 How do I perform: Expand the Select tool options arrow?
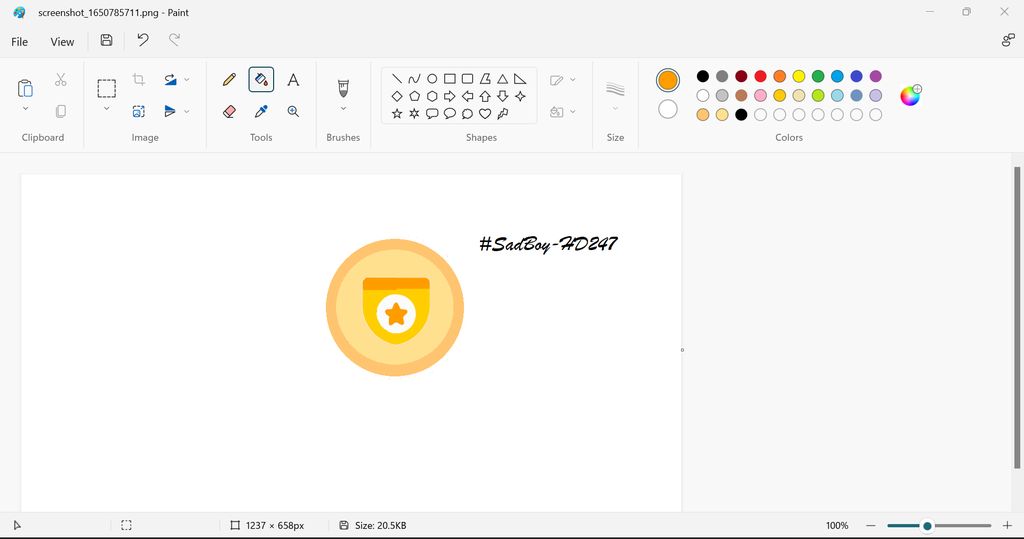point(106,108)
